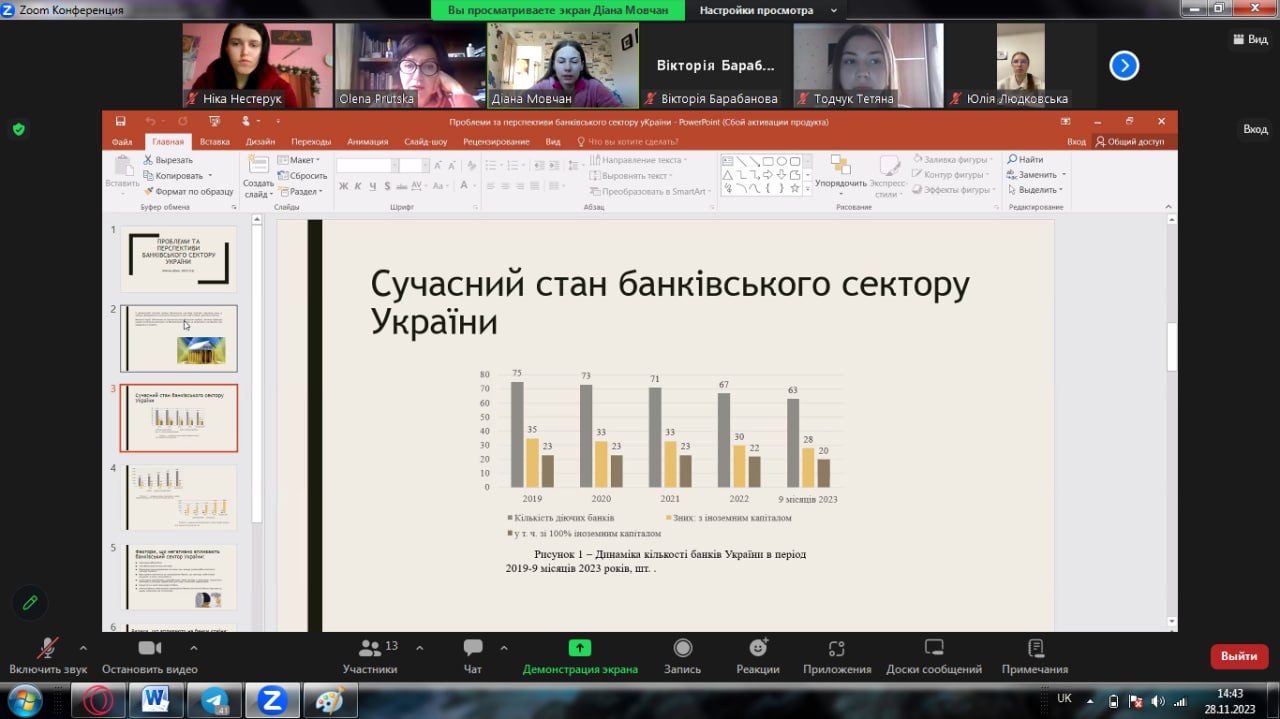This screenshot has height=719, width=1280.
Task: Toggle Демонстрация экрана screen share
Action: pyautogui.click(x=580, y=655)
